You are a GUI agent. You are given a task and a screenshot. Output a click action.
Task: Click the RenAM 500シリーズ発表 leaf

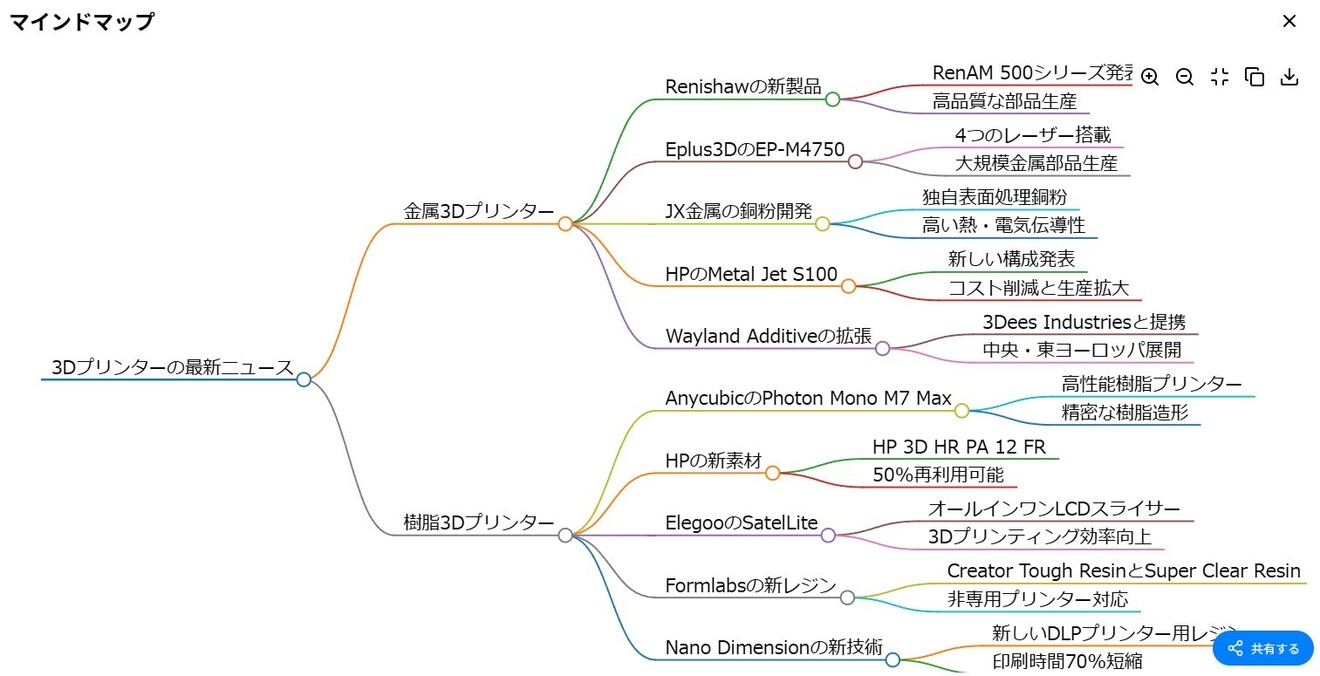point(1032,73)
